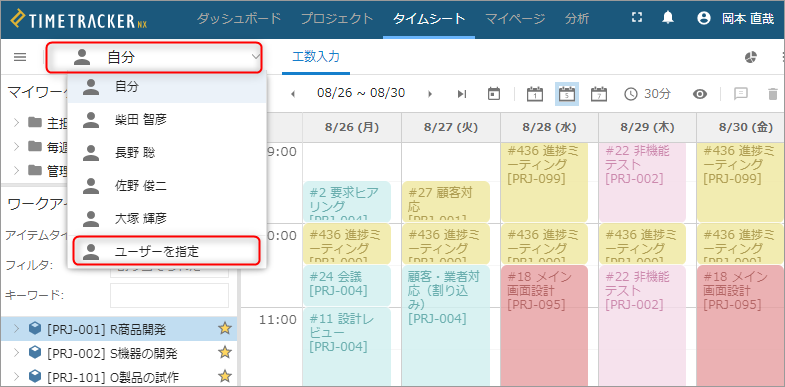
Task: Expand the folder starting 毎週
Action: pyautogui.click(x=16, y=146)
